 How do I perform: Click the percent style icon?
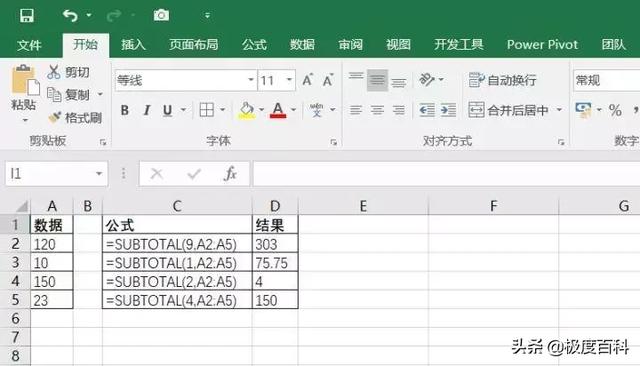pos(615,110)
